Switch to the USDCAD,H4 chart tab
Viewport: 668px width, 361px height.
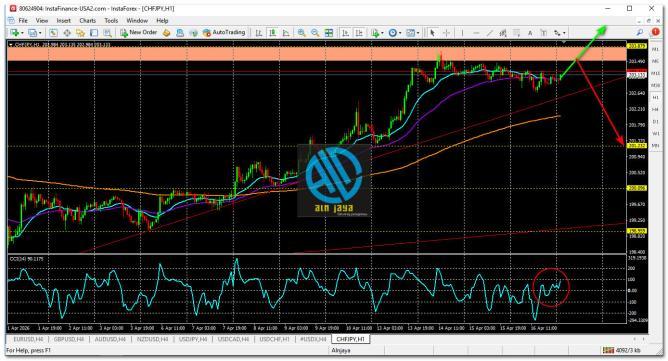(233, 339)
